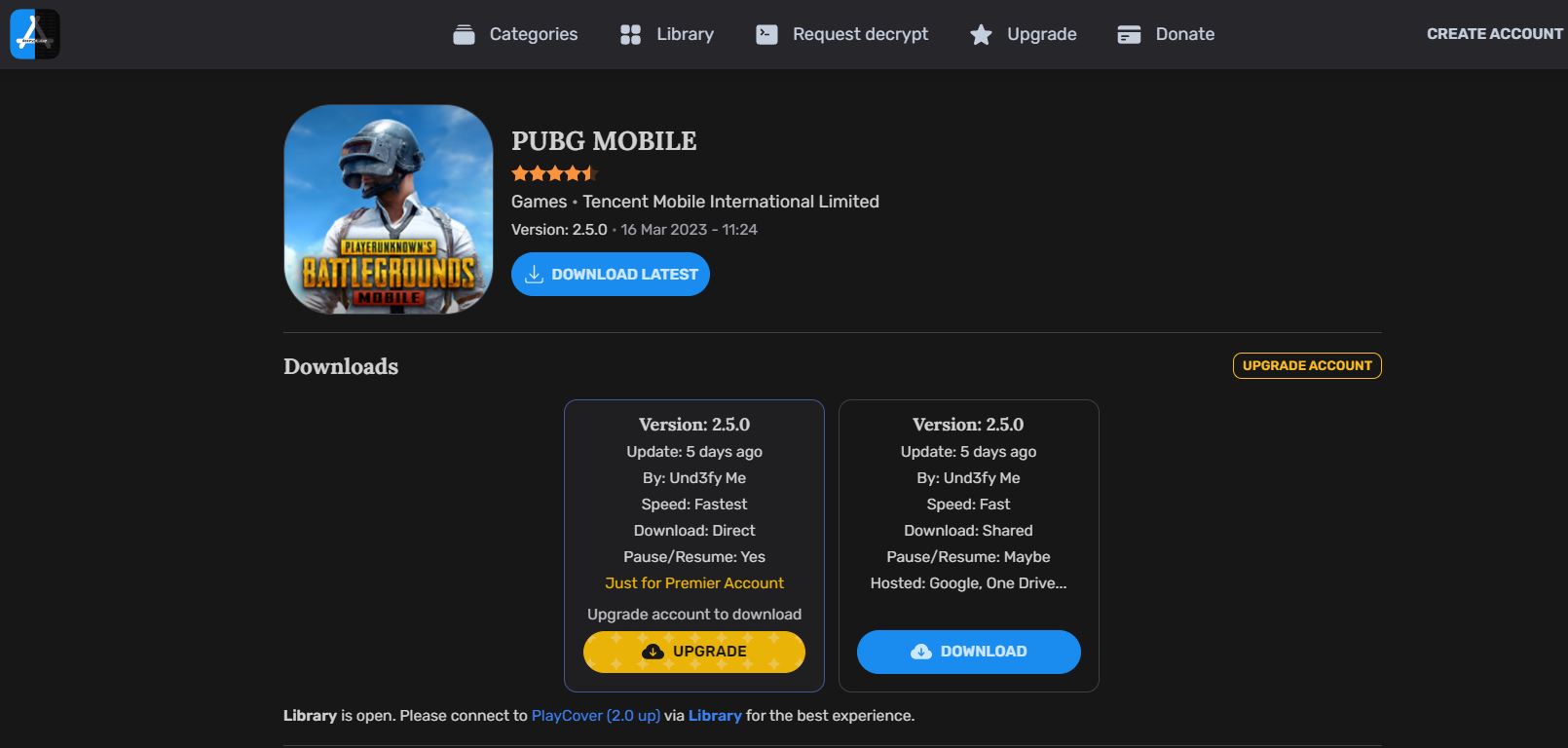Click the Upgrade star icon

[981, 35]
